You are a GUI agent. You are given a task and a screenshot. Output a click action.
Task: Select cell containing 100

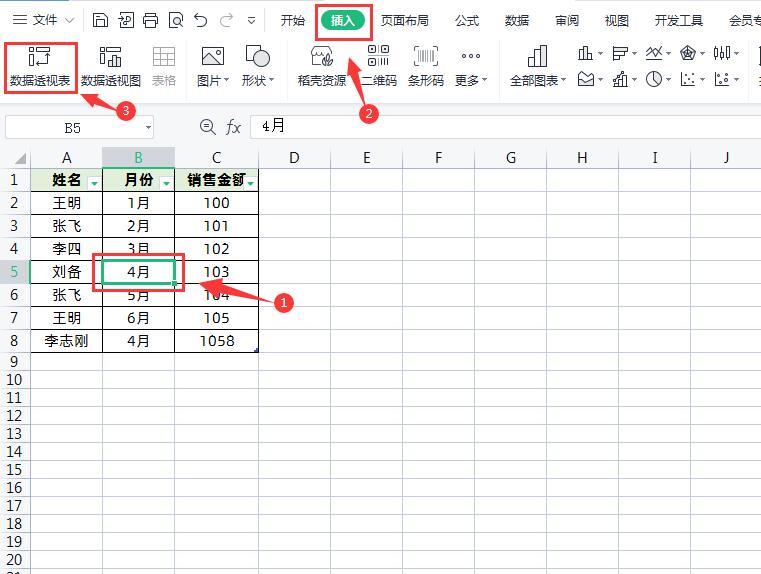[216, 203]
